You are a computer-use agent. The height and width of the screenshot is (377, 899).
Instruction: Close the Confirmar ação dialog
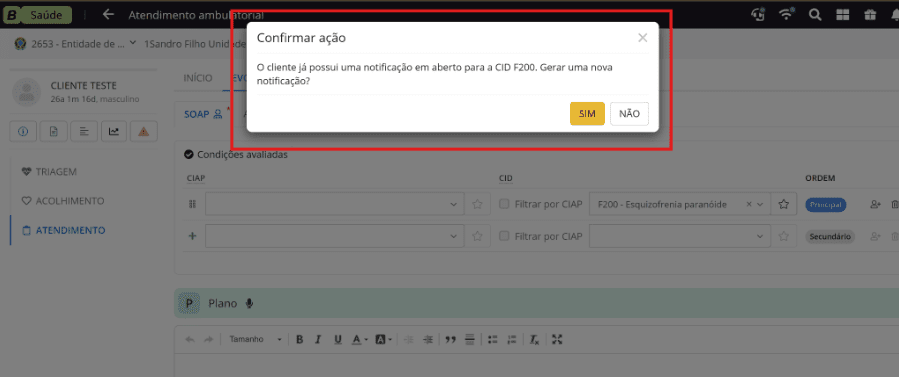point(643,38)
